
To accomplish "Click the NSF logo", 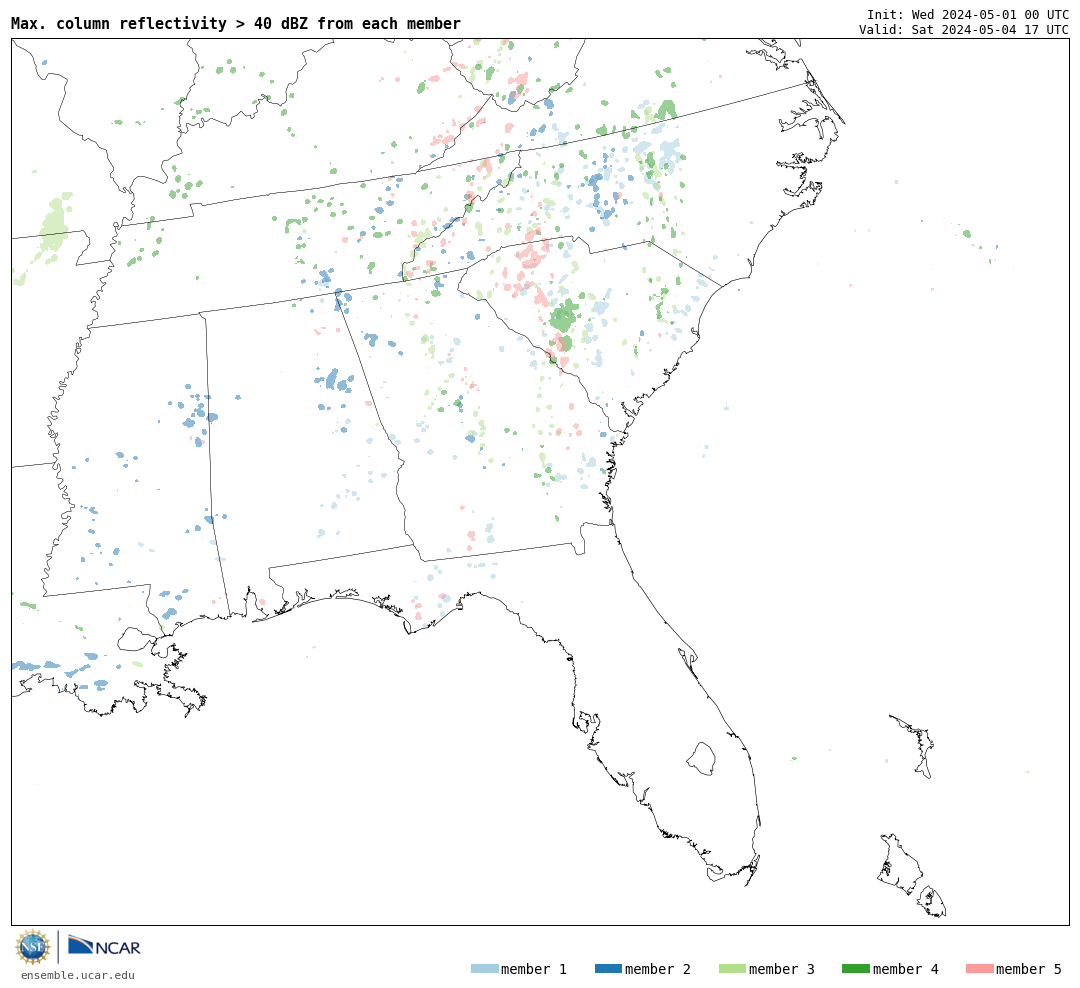I will click(x=32, y=947).
